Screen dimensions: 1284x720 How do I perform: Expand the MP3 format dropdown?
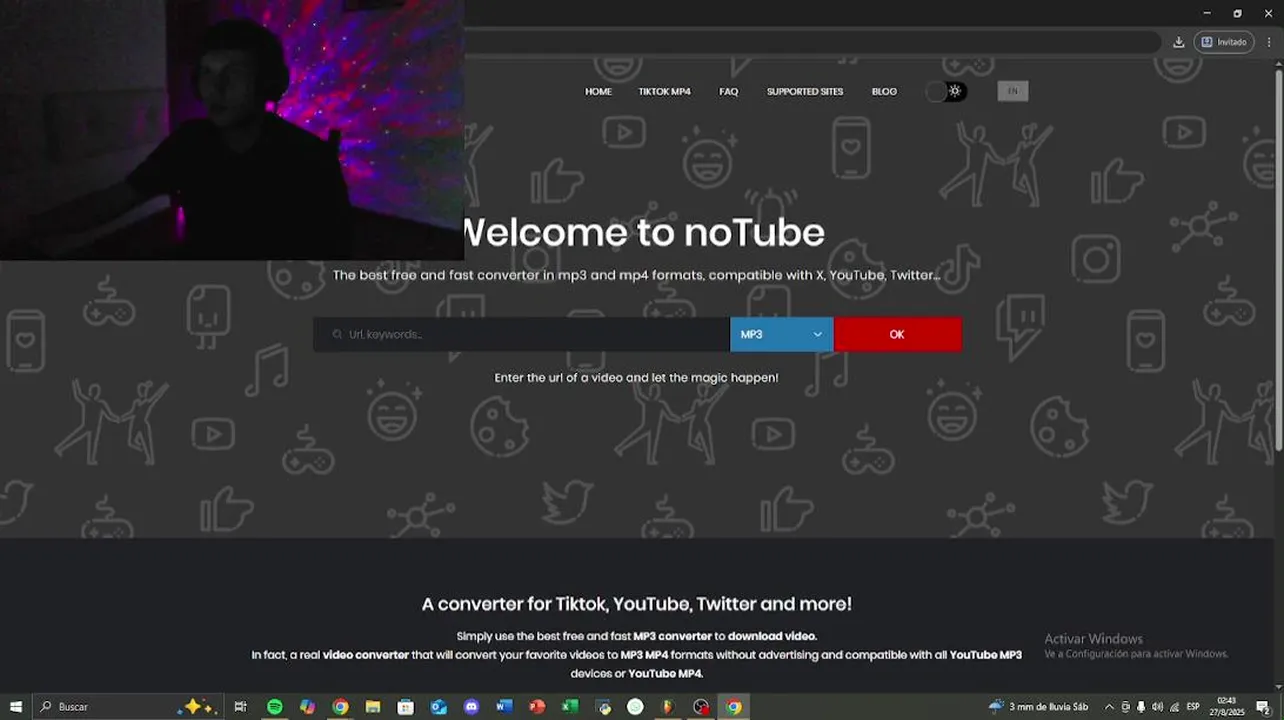point(781,334)
